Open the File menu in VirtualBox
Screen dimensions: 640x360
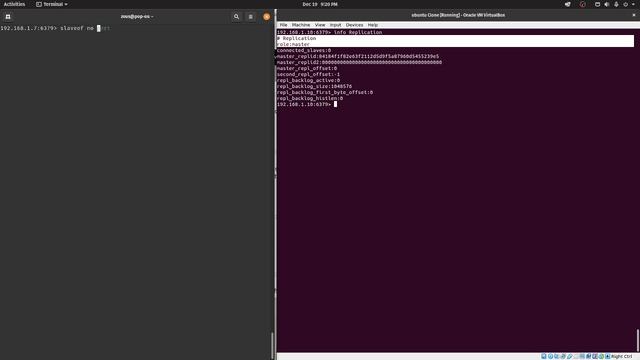(283, 25)
